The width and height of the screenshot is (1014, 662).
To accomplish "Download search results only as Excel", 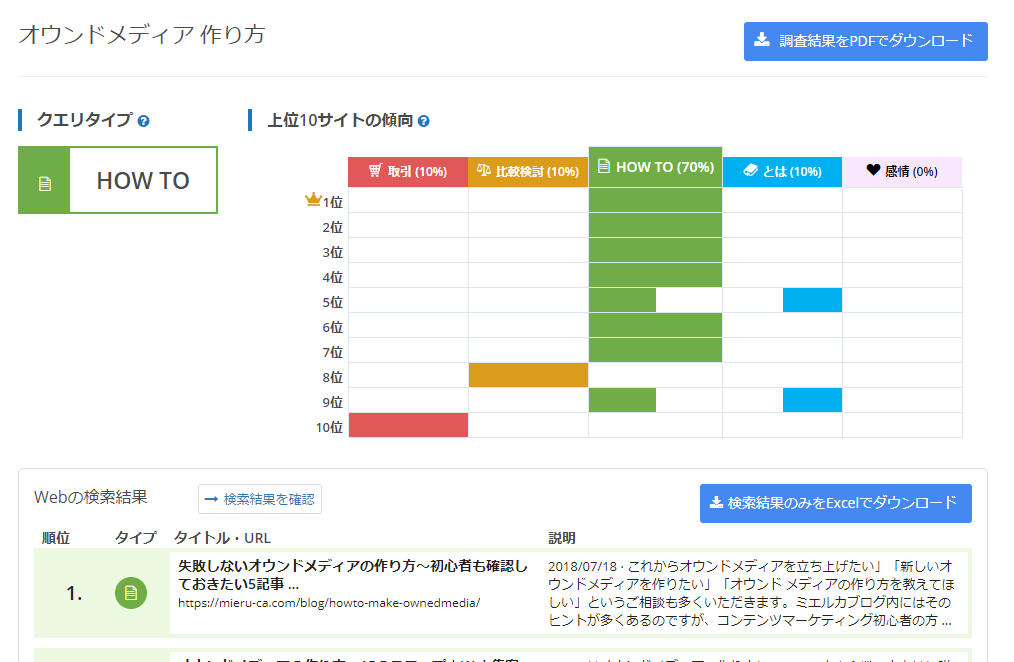I will (x=836, y=503).
